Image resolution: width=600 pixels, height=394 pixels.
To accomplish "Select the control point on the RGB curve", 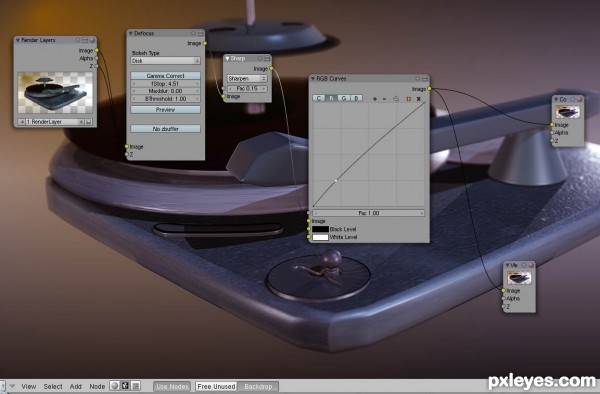I will pos(336,181).
